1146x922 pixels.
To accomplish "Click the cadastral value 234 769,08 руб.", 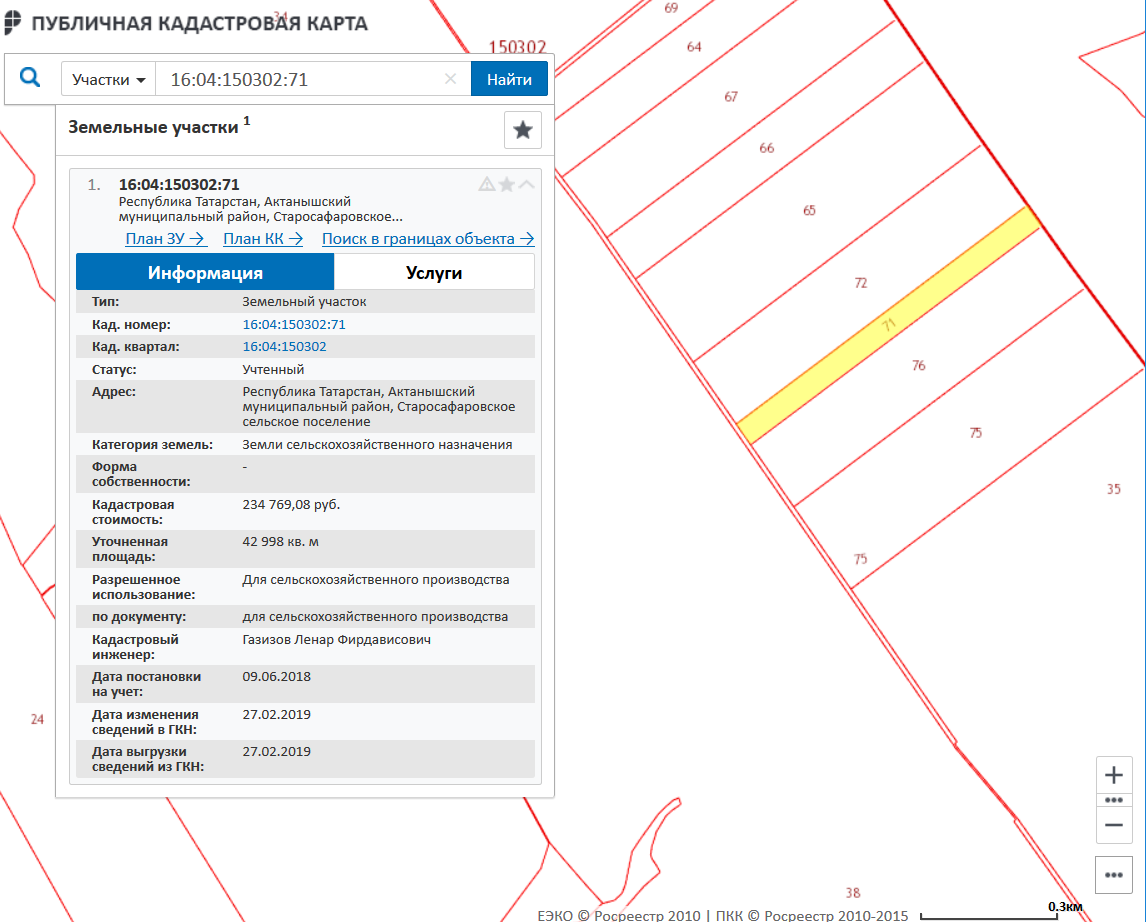I will pyautogui.click(x=291, y=504).
